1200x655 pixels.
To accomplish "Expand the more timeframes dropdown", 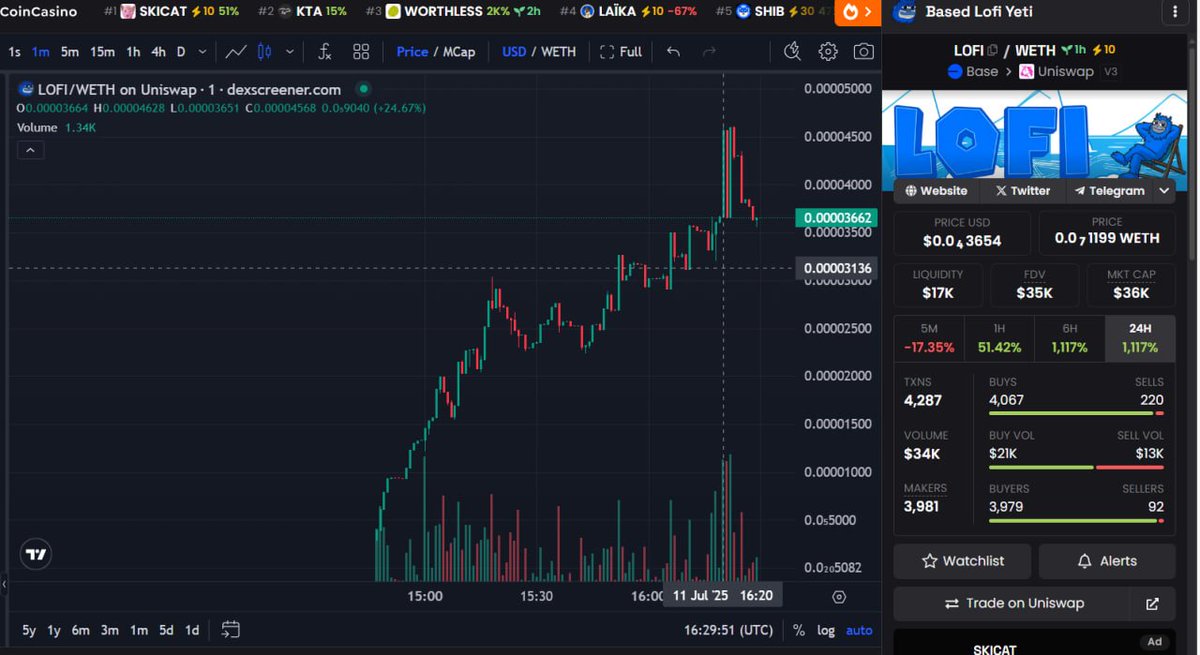I will [x=203, y=52].
